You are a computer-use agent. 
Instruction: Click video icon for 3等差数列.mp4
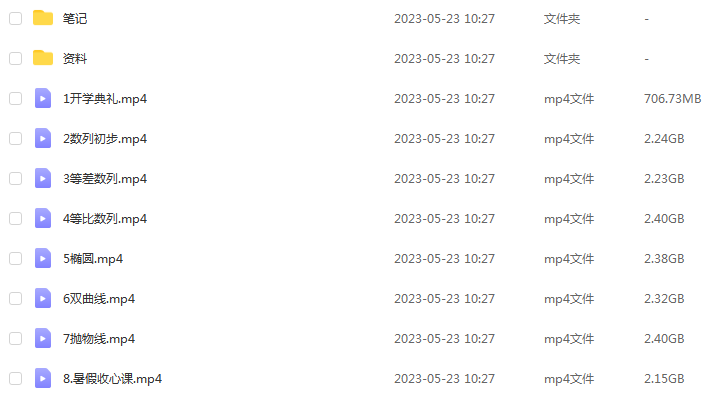(x=43, y=178)
